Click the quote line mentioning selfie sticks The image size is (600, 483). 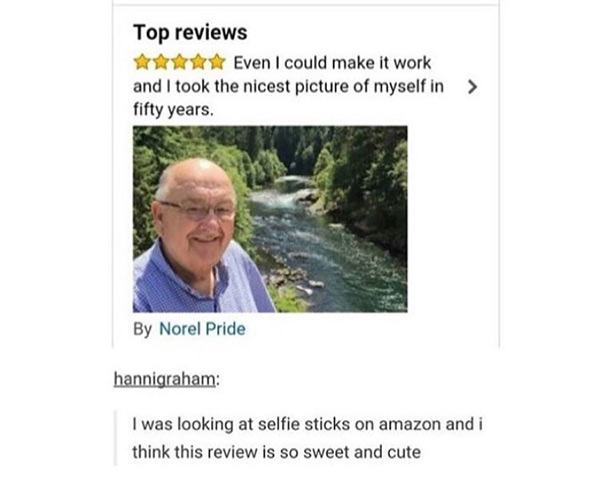tap(307, 424)
